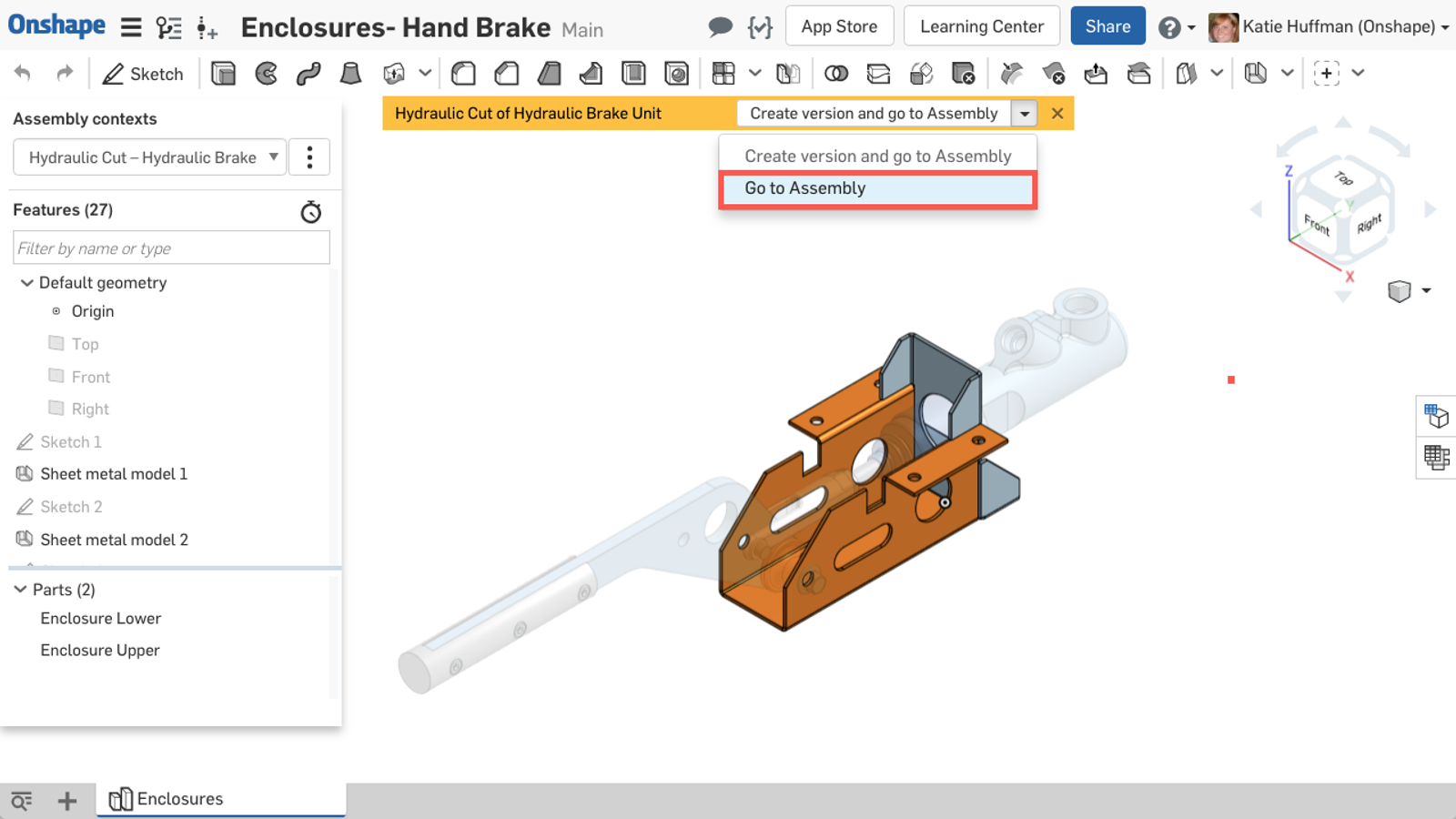This screenshot has height=819, width=1456.
Task: Click the rebuild time stopwatch icon
Action: 310,212
